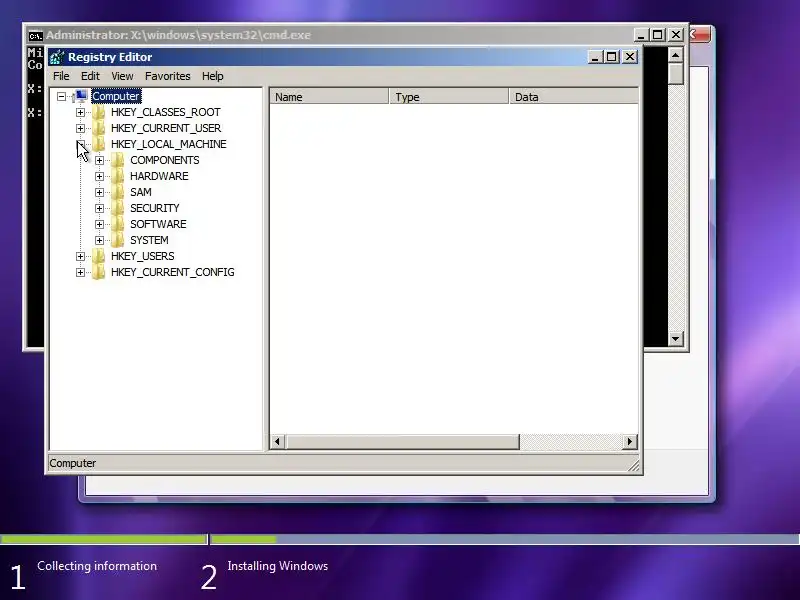Select the SAM key label
Image resolution: width=800 pixels, height=600 pixels.
coord(141,192)
